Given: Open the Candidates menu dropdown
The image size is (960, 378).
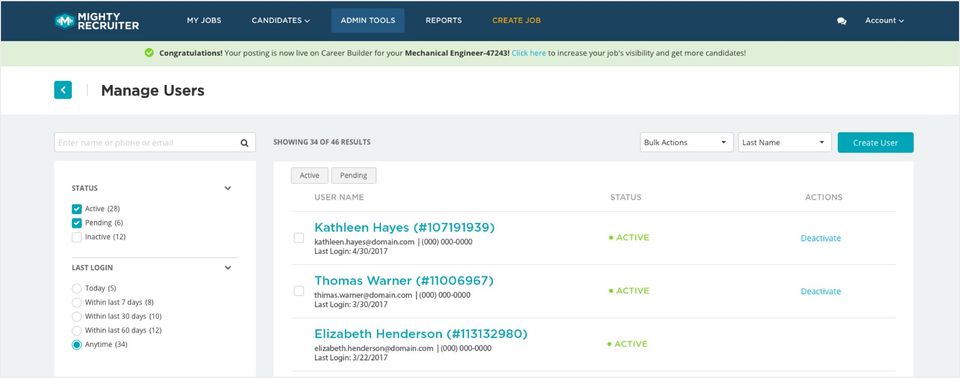Looking at the screenshot, I should click(x=280, y=21).
